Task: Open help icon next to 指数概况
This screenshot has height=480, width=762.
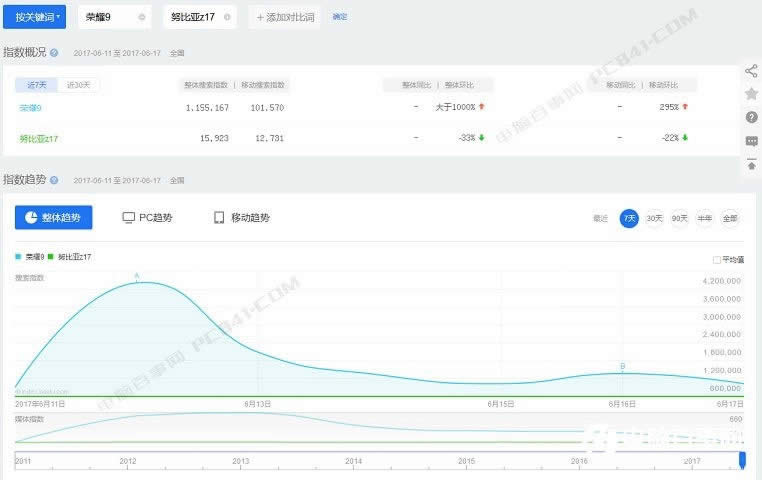Action: (x=54, y=52)
